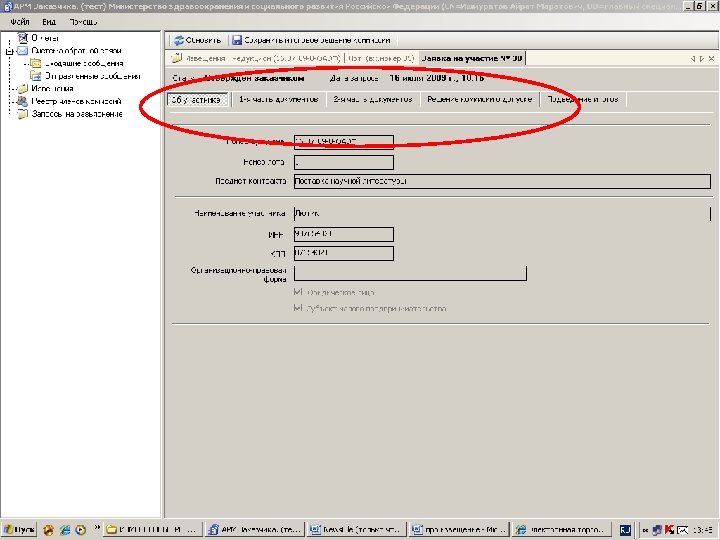Image resolution: width=720 pixels, height=540 pixels.
Task: Click the first quick launch icon beside Пуск
Action: tap(48, 530)
